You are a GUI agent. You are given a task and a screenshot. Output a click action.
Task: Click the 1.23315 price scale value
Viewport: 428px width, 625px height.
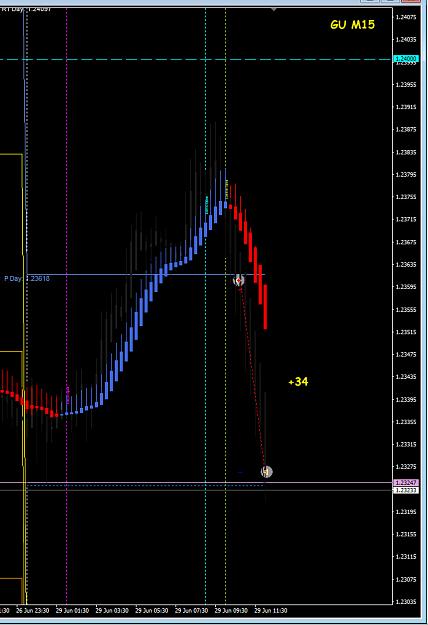(x=406, y=444)
